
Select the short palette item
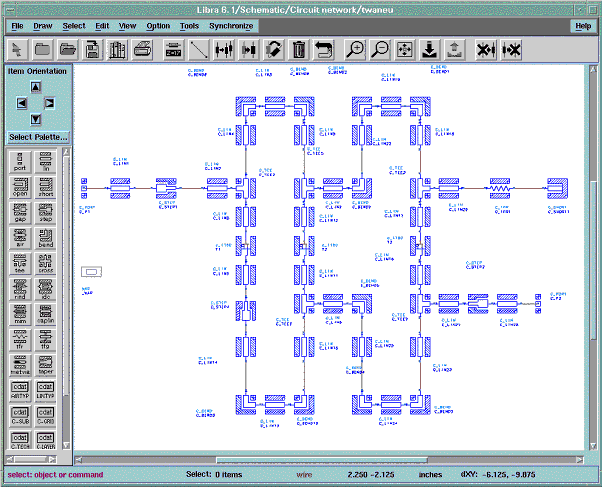click(45, 187)
